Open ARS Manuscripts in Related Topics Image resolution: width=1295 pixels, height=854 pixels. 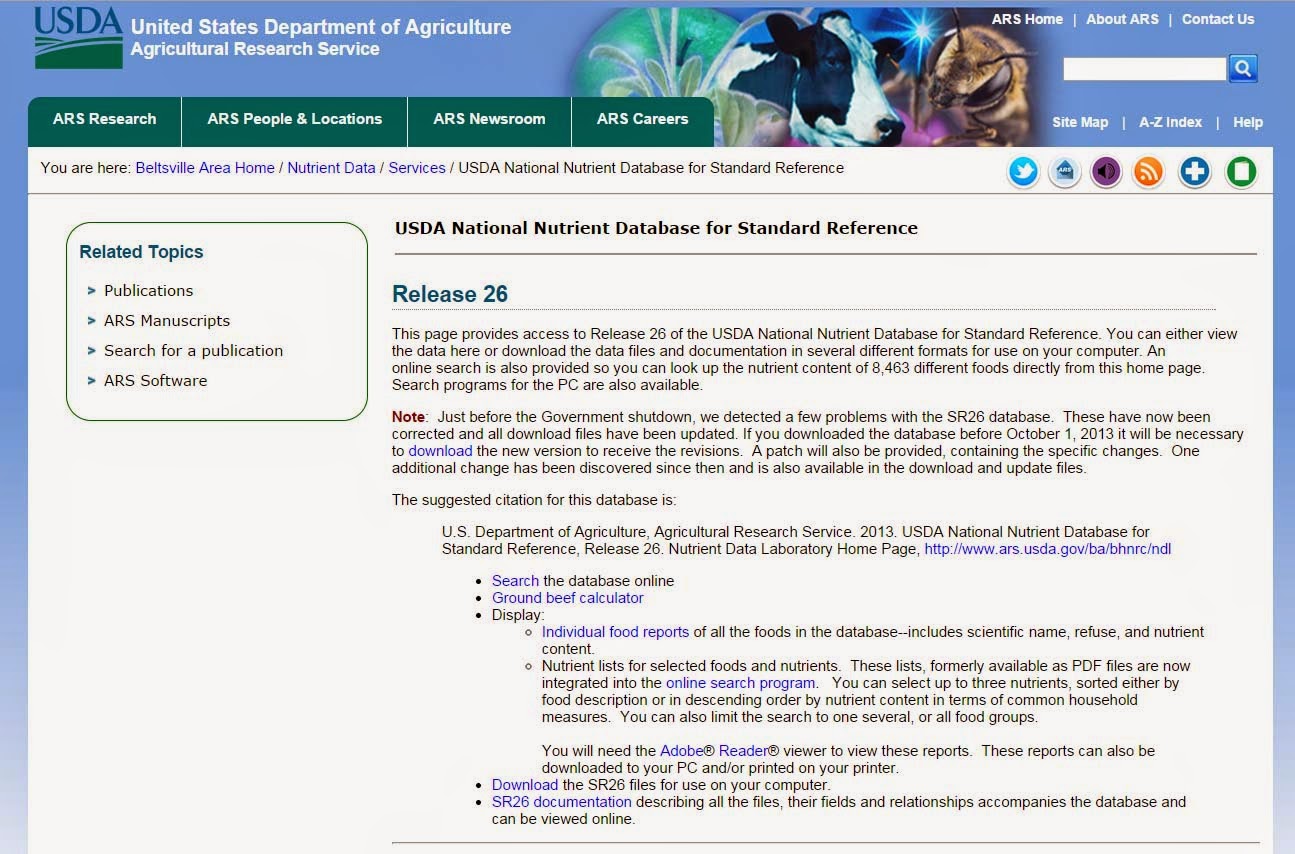[x=167, y=320]
